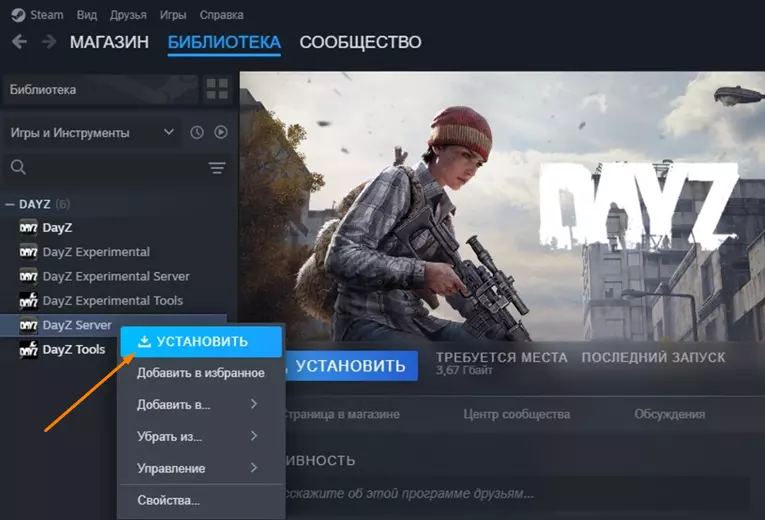
Task: Click the blue УСТАНОВИТЬ button on game page
Action: coord(351,366)
